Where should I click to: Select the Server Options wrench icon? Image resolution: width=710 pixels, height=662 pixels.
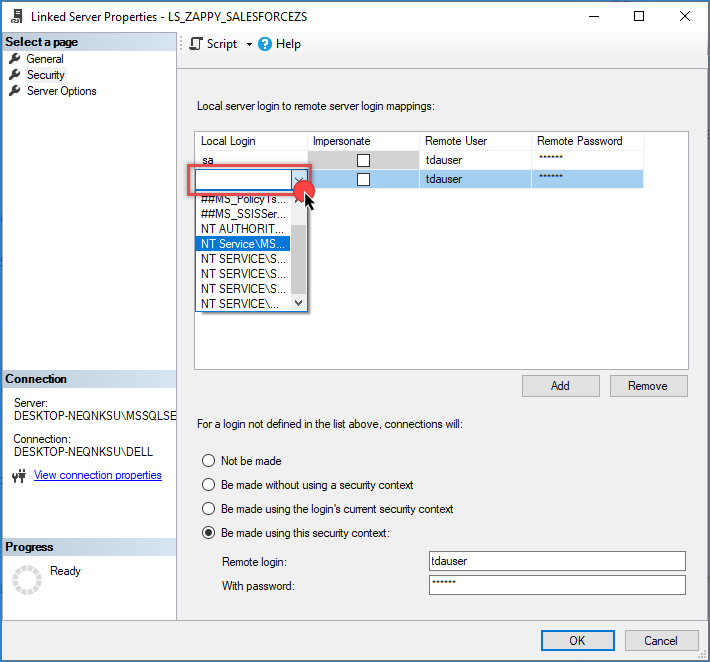coord(15,91)
